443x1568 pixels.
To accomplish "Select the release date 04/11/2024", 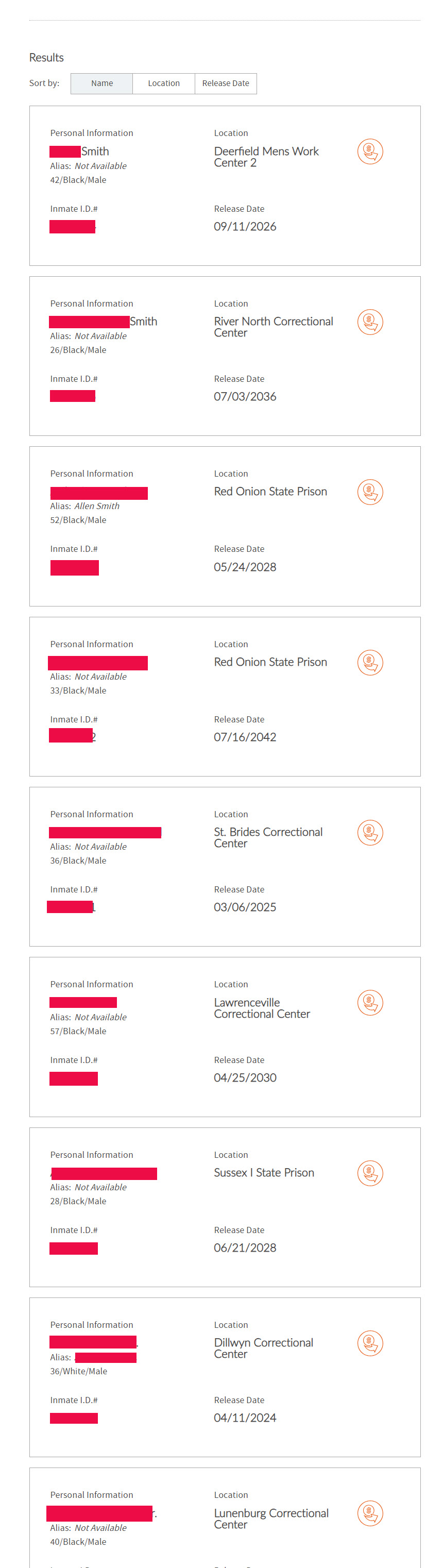I will [x=245, y=1418].
